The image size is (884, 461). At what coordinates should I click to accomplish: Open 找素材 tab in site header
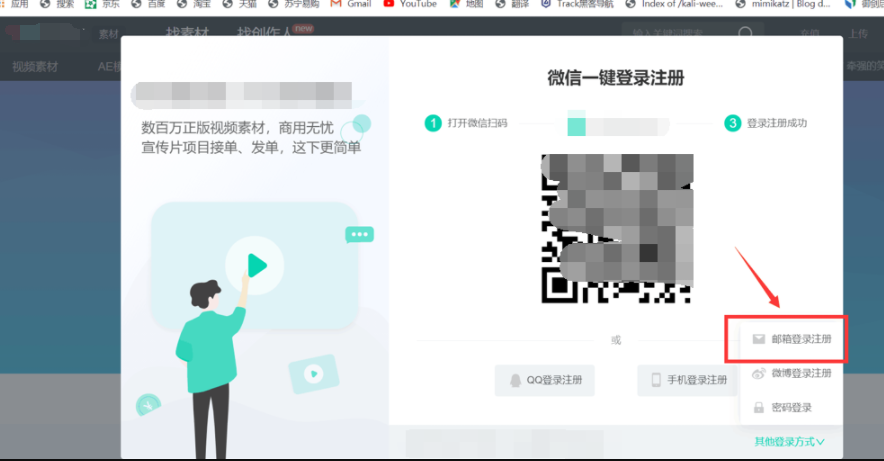tap(187, 33)
